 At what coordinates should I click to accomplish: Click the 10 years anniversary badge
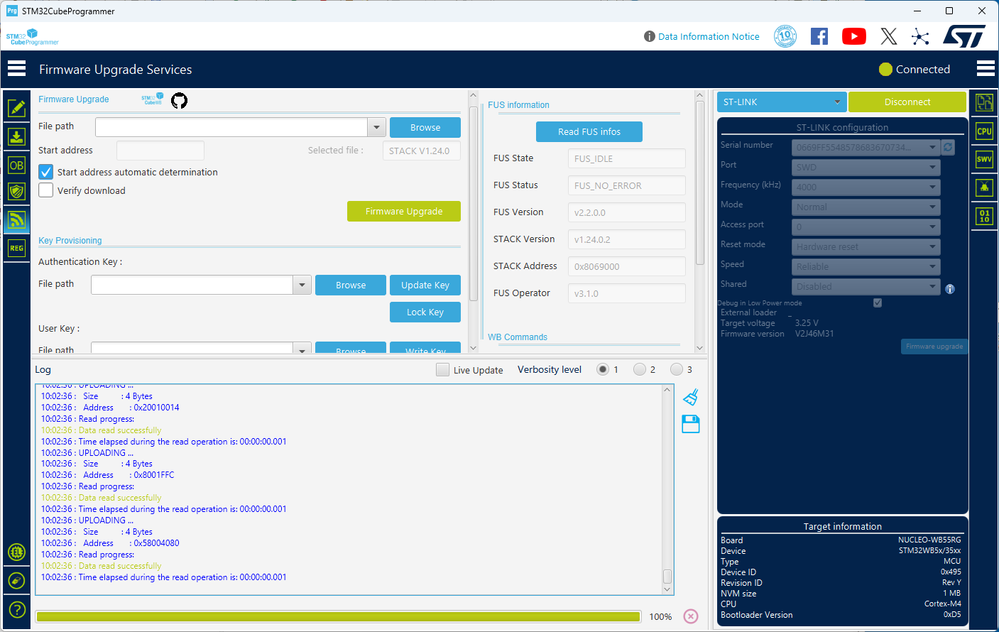pos(785,36)
